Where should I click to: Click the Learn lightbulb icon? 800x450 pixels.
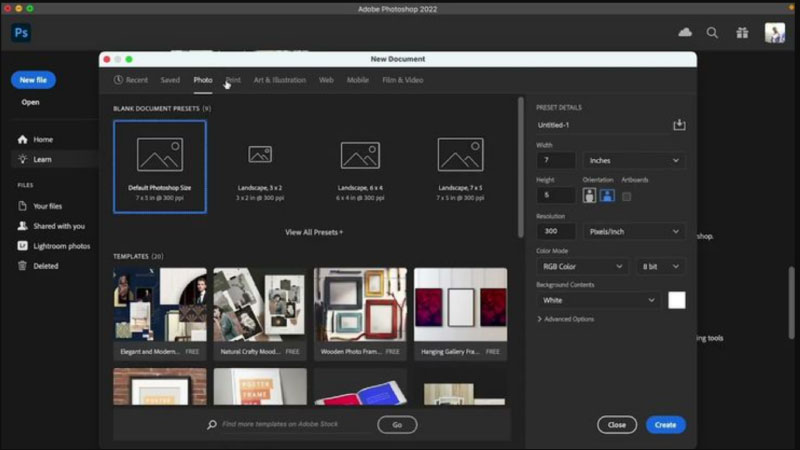(x=22, y=159)
